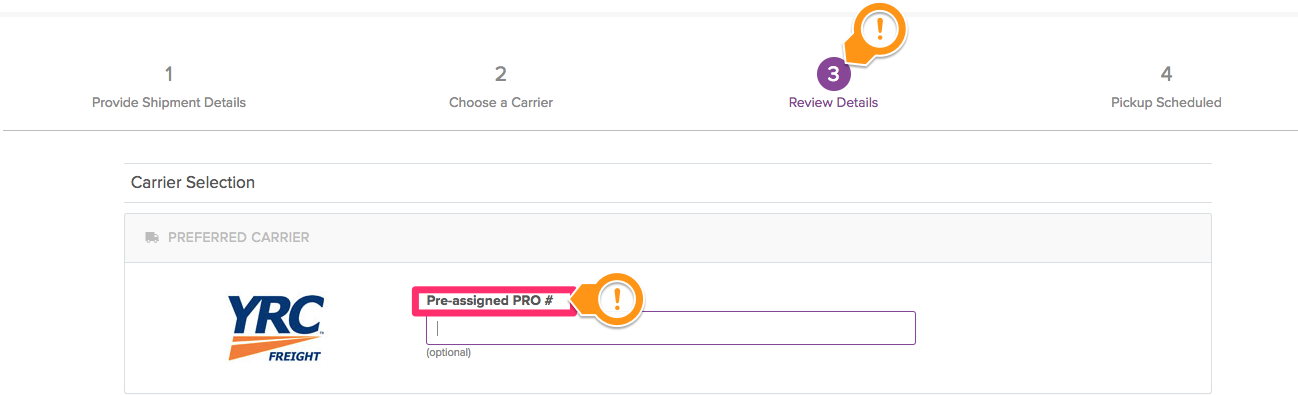The height and width of the screenshot is (395, 1298).
Task: Select the purple step 3 circle
Action: [x=833, y=74]
